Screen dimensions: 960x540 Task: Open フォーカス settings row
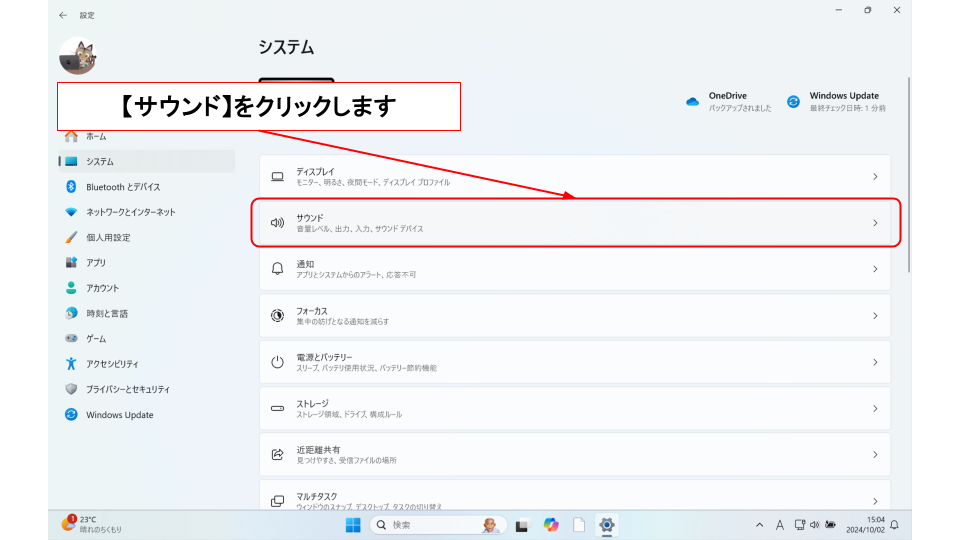574,316
